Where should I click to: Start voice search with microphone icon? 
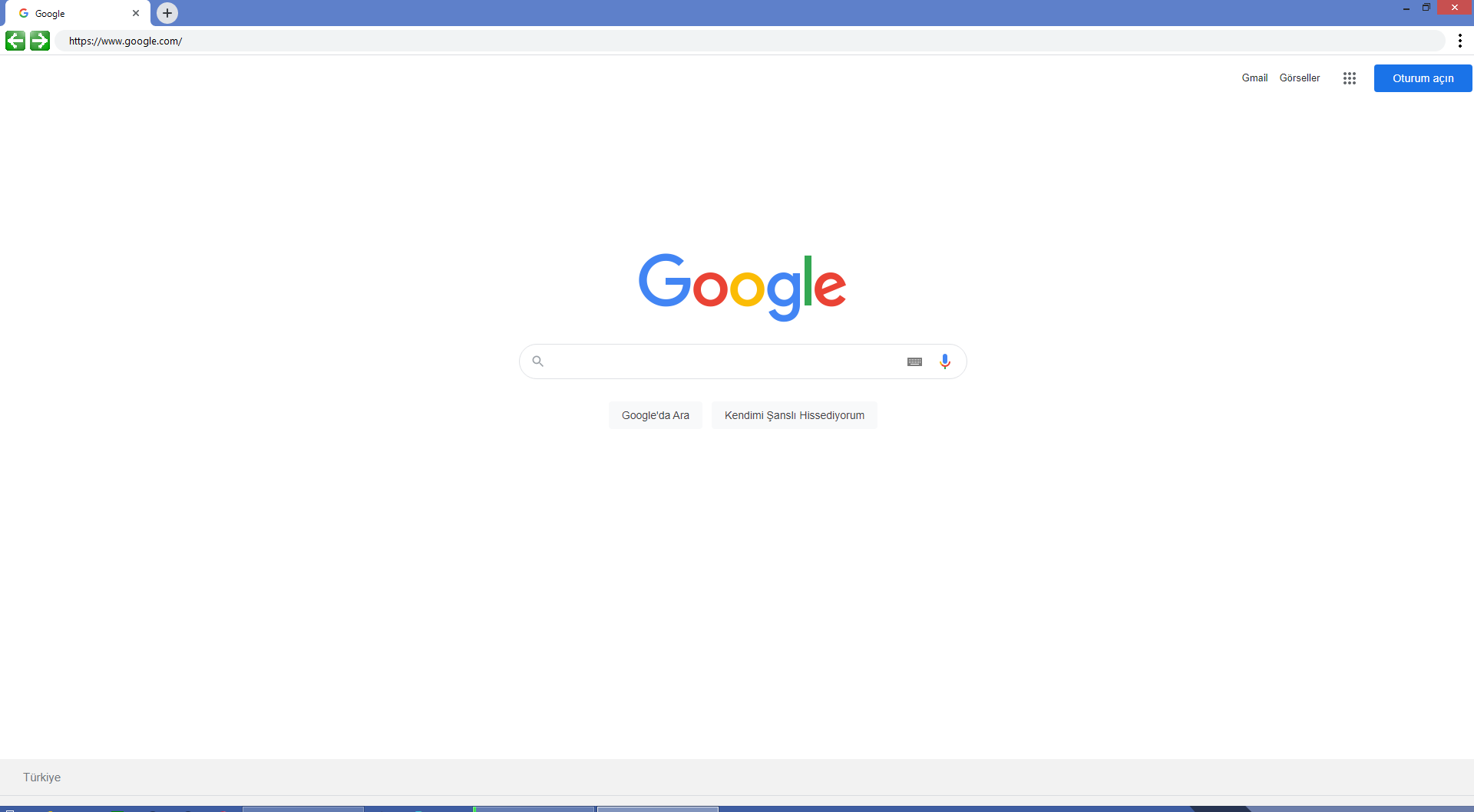tap(945, 361)
